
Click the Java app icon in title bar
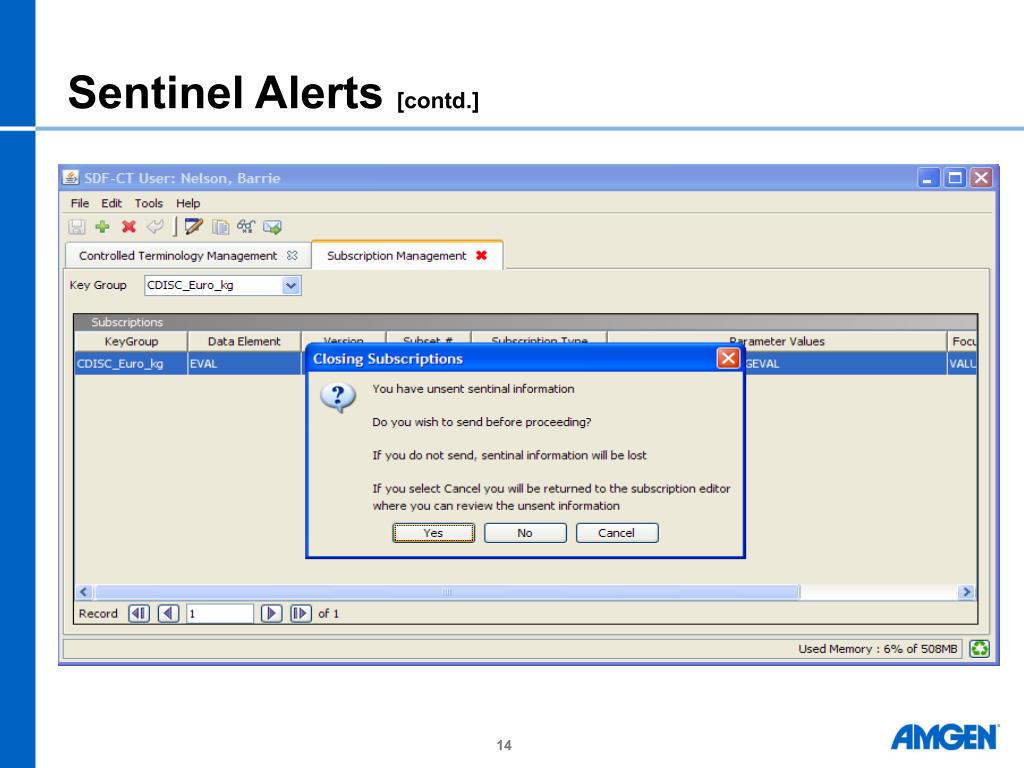(x=71, y=178)
